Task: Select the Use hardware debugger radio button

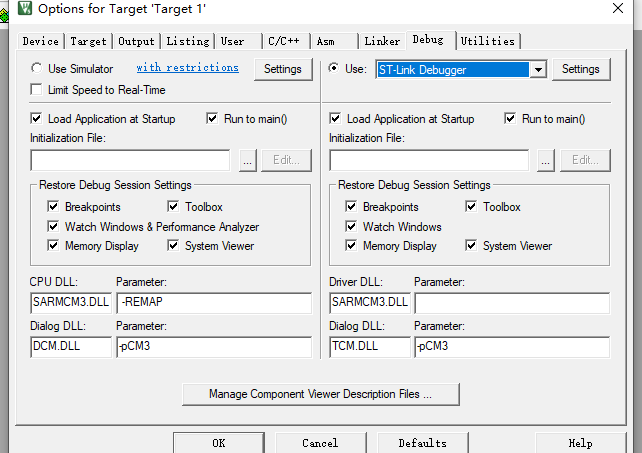Action: click(x=334, y=68)
